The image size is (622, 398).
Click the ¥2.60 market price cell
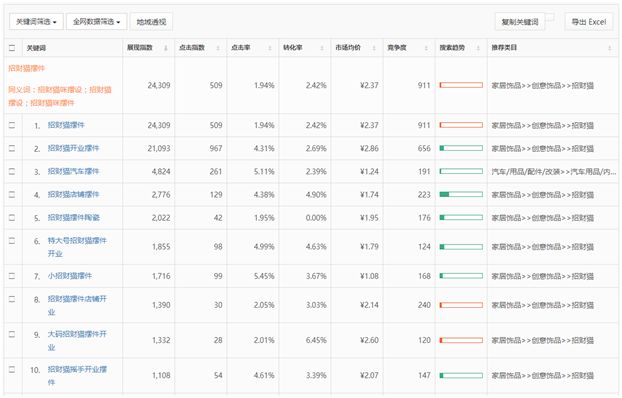(x=369, y=340)
